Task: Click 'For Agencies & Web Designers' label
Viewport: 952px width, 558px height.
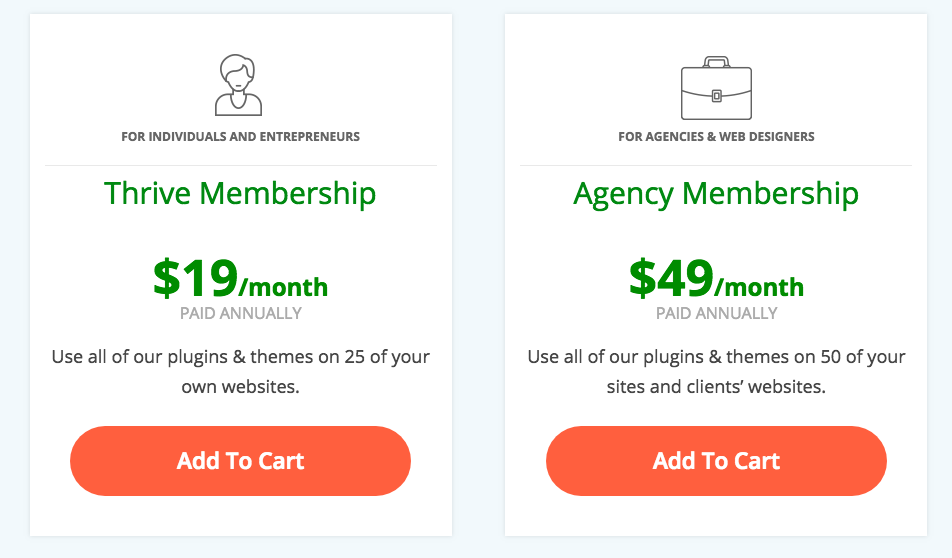Action: [716, 137]
